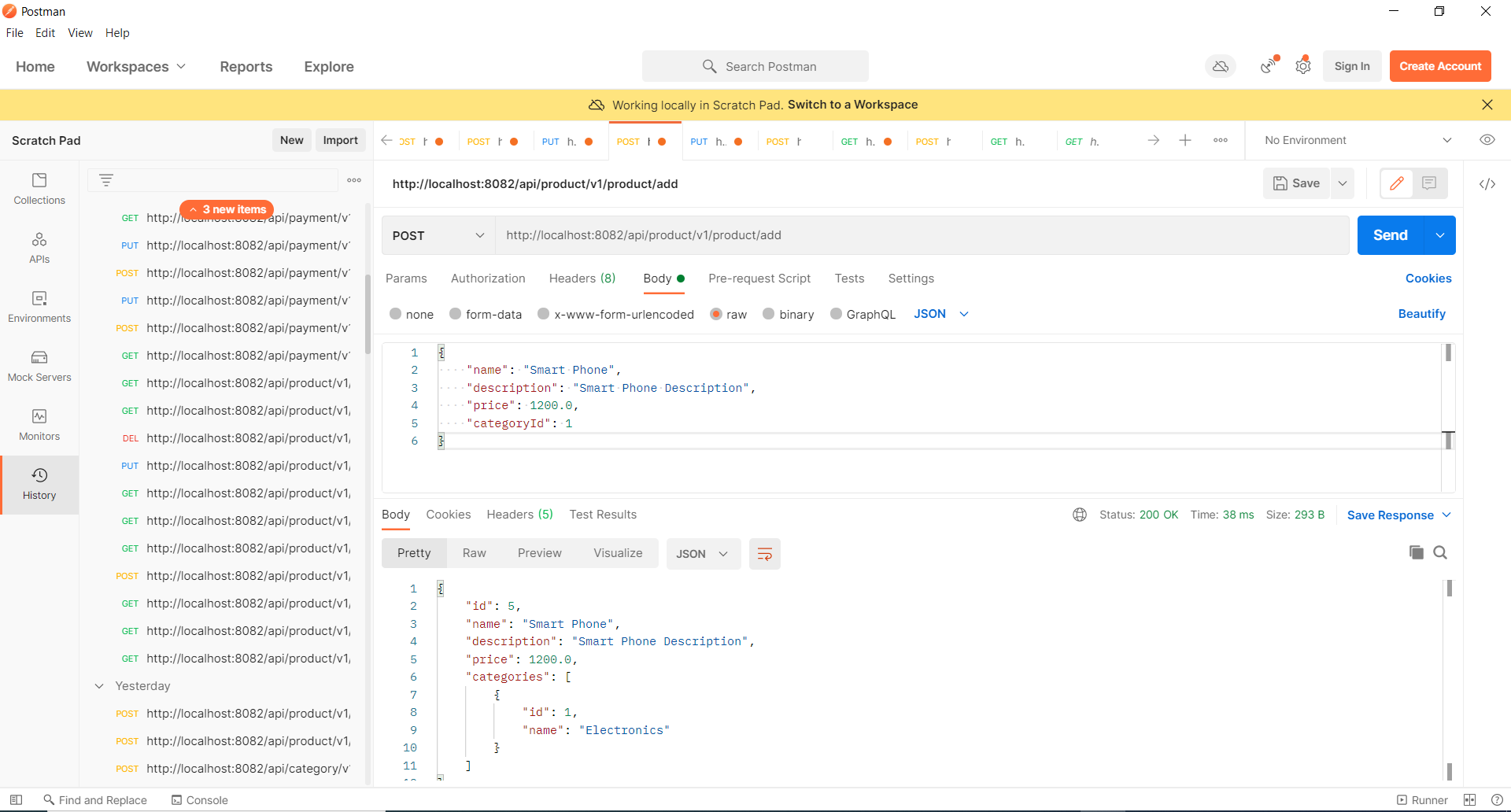Open the Workspaces dropdown
1511x812 pixels.
[136, 67]
